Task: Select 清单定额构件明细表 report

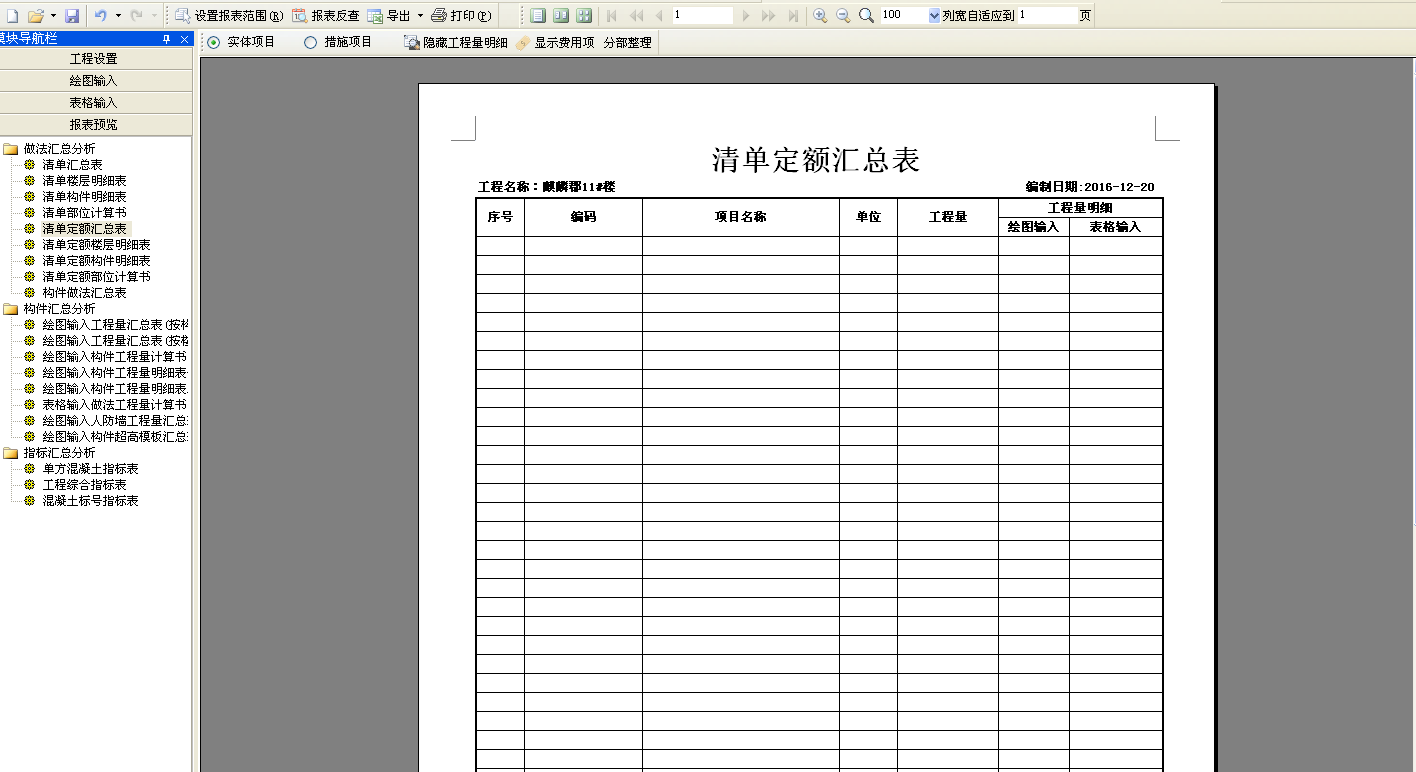Action: coord(96,261)
